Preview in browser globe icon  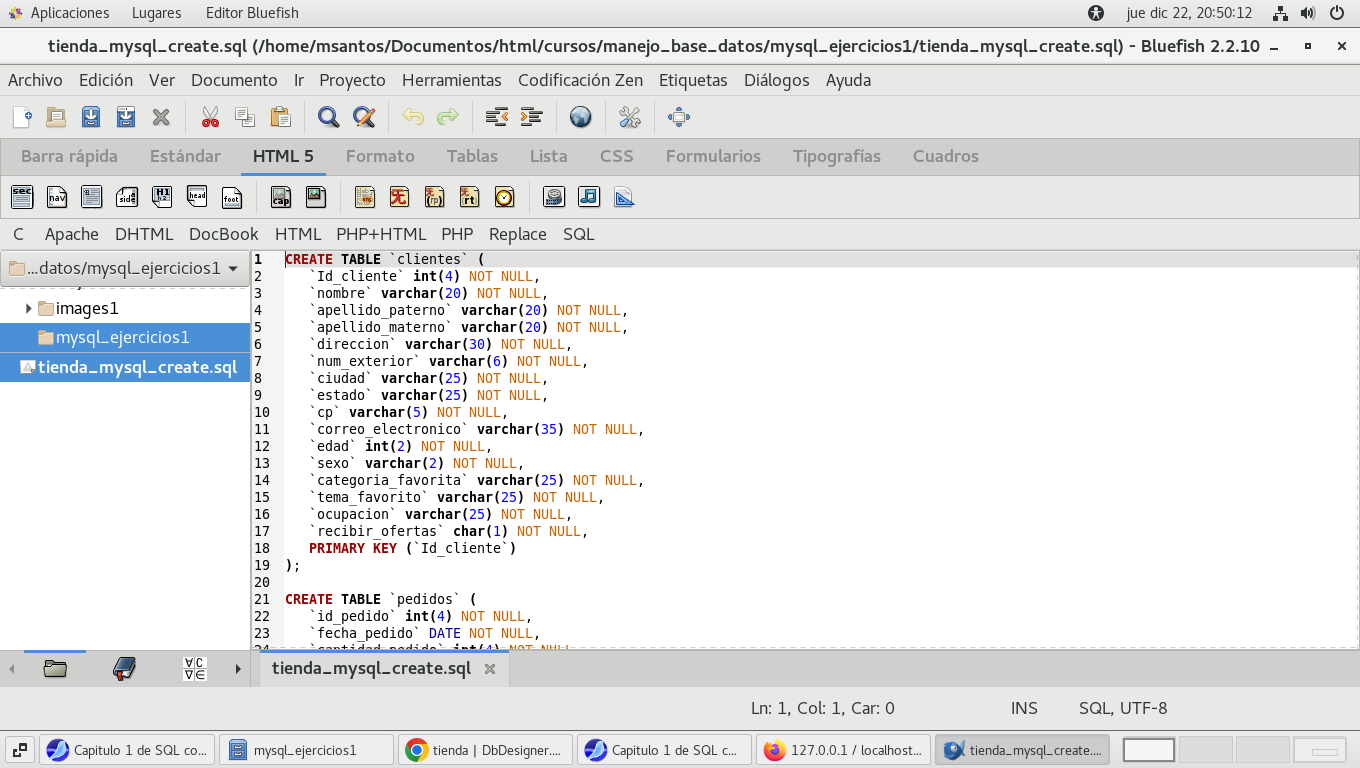(x=580, y=117)
